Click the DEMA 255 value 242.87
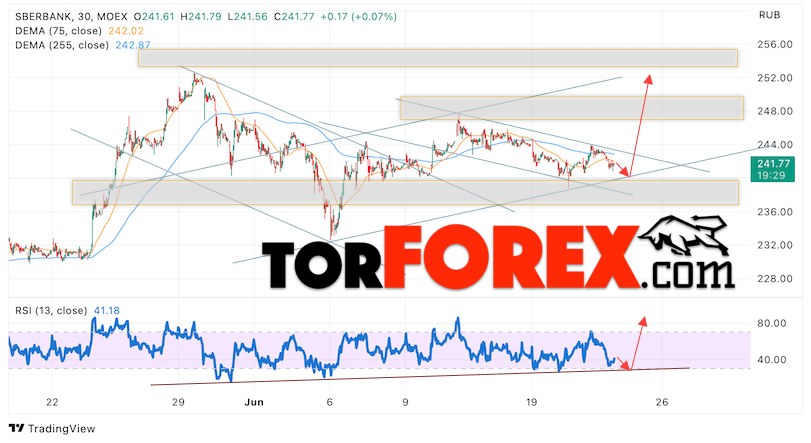The width and height of the screenshot is (811, 443). click(133, 45)
